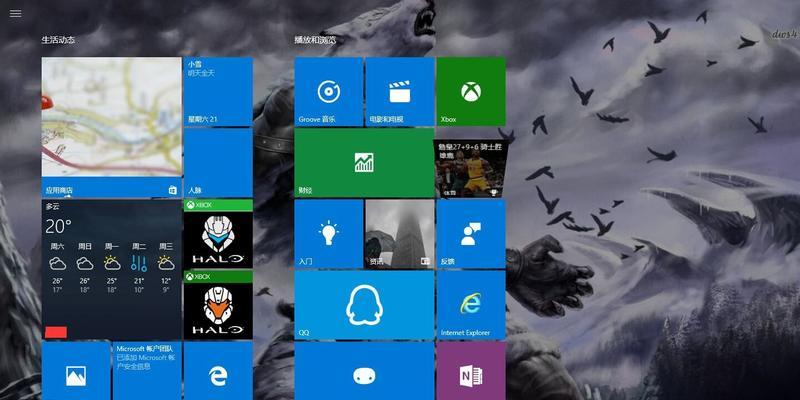
Task: Open the Halo tile with blue helmet
Action: [x=218, y=234]
